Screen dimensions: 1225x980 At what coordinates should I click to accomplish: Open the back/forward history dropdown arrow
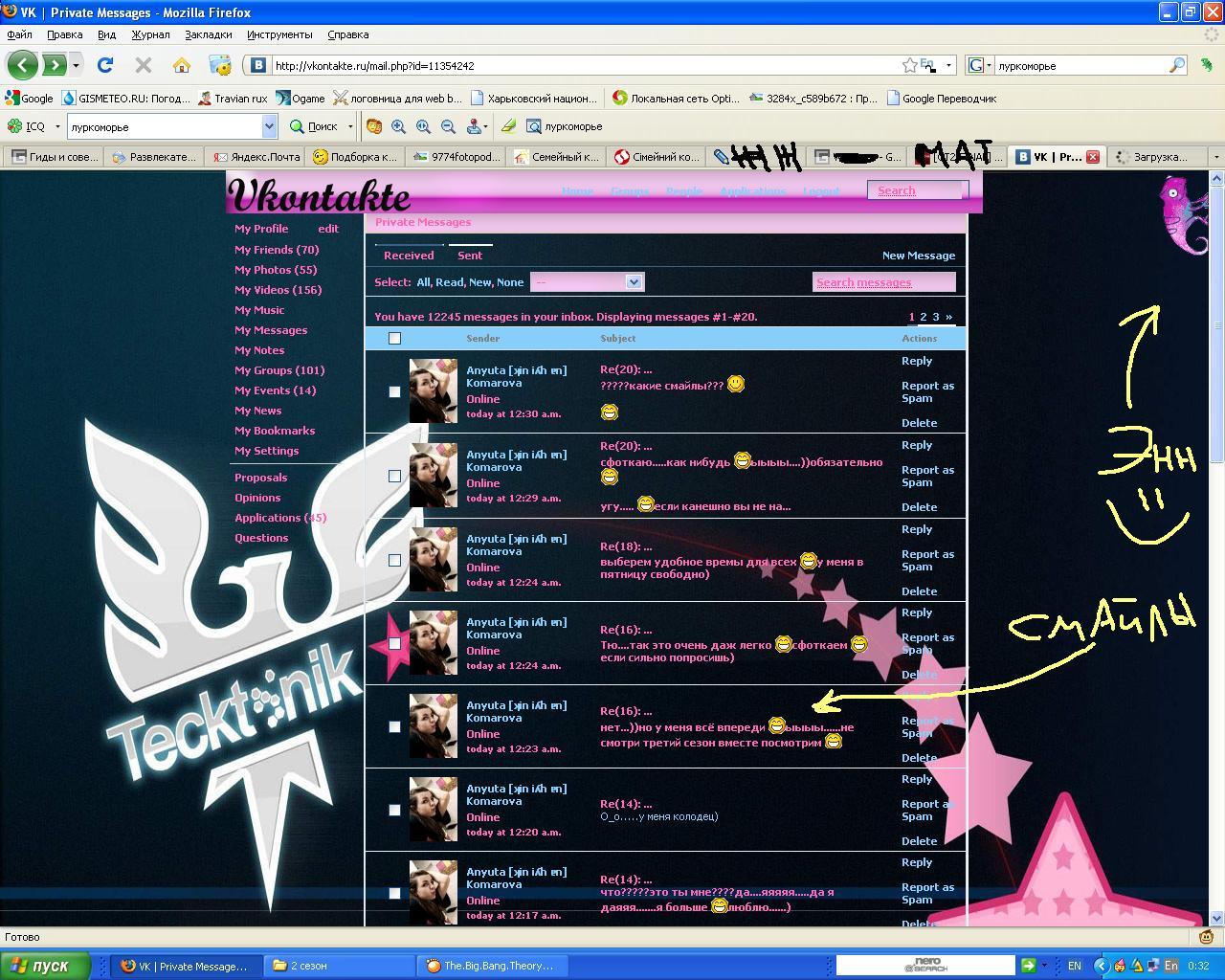[x=76, y=65]
